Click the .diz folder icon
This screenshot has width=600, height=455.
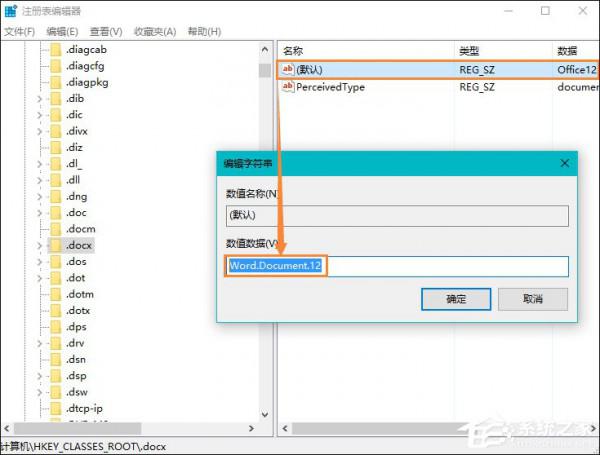(x=56, y=147)
